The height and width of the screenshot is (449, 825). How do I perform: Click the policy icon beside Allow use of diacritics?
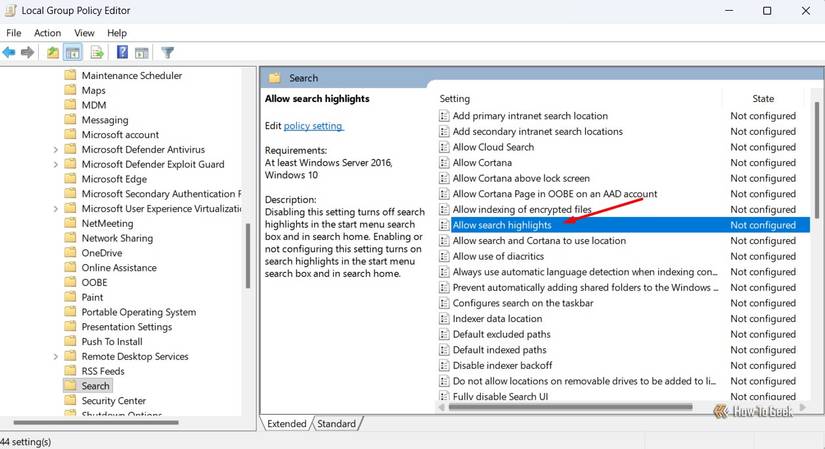tap(444, 256)
